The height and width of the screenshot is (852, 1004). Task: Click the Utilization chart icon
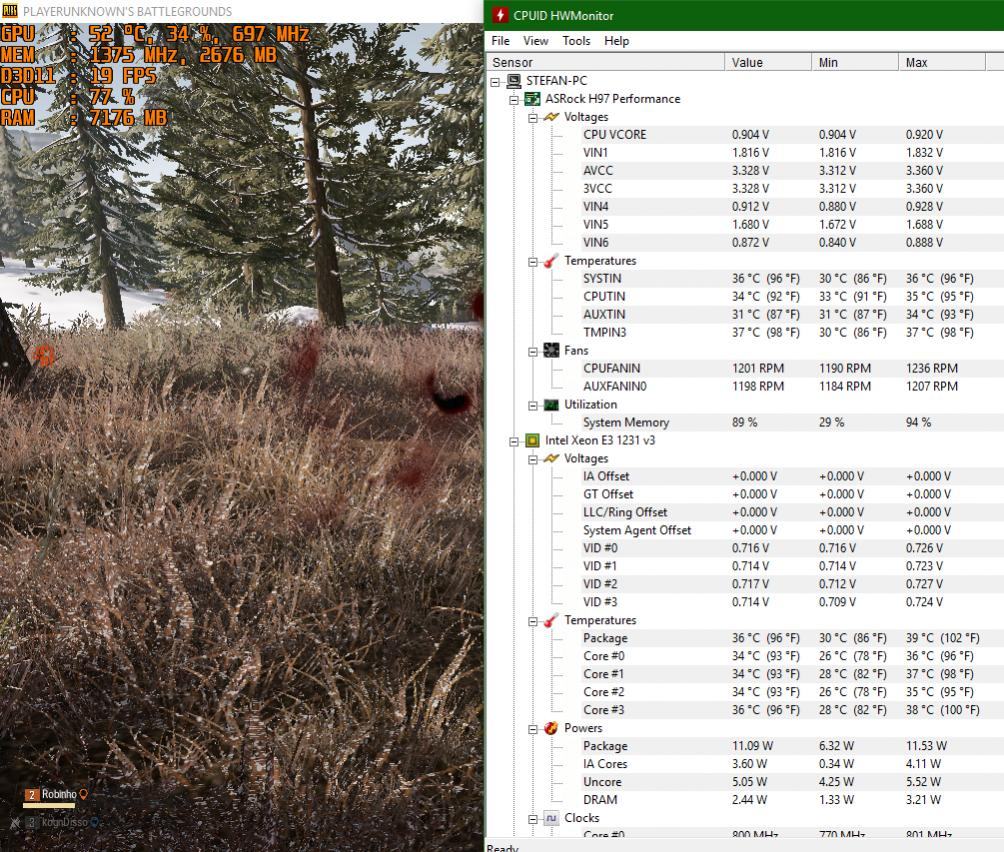point(551,405)
